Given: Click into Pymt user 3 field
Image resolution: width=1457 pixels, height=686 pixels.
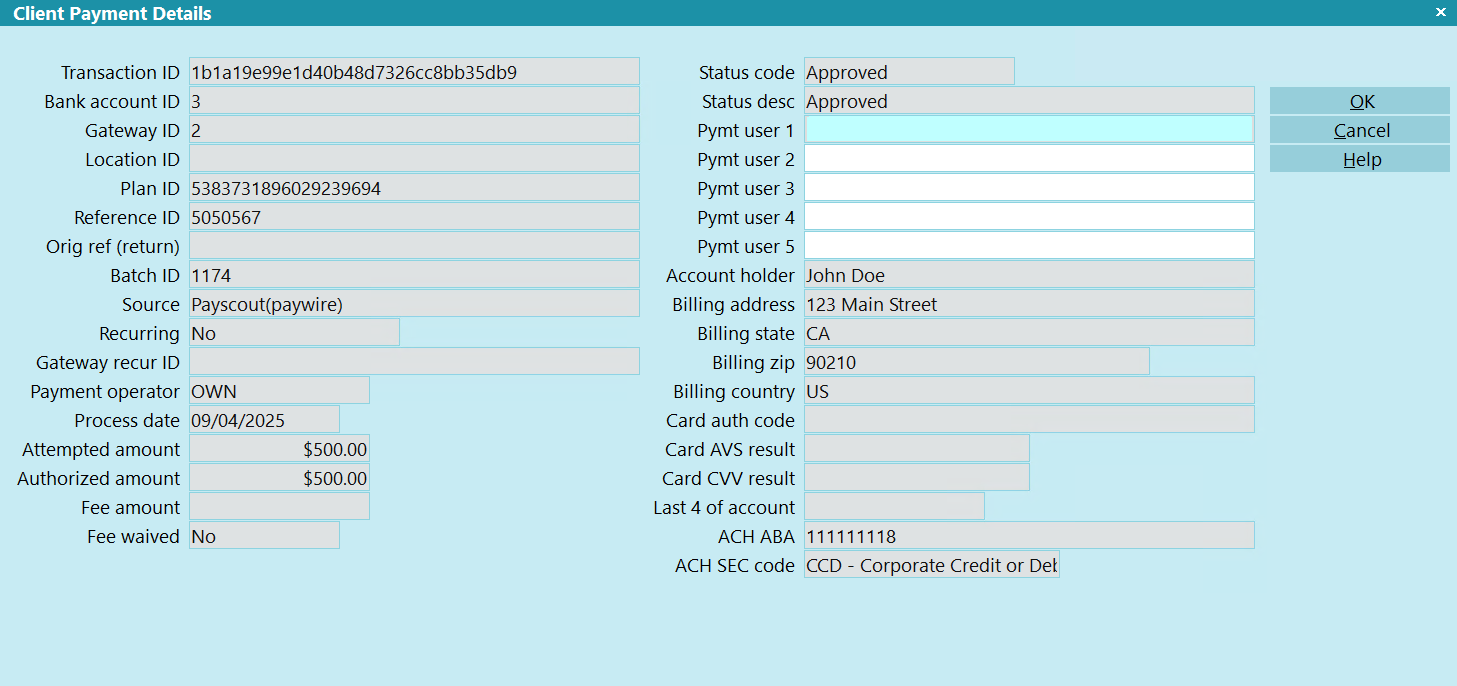Looking at the screenshot, I should [x=1028, y=188].
